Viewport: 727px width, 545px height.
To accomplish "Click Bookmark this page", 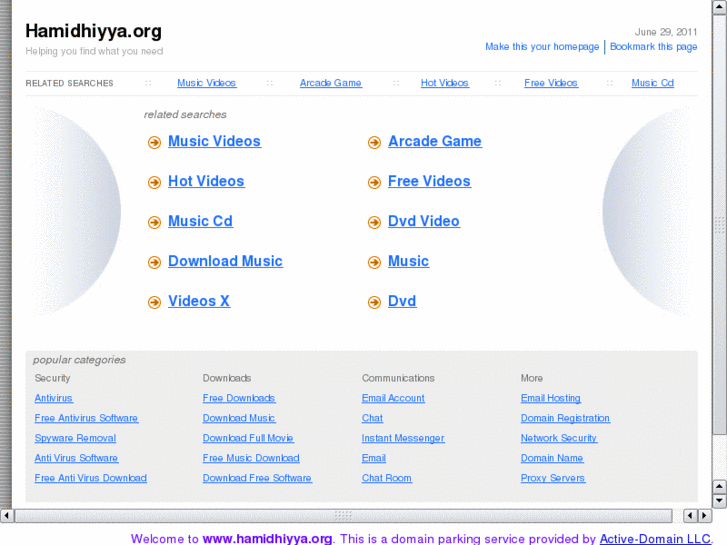I will click(653, 46).
